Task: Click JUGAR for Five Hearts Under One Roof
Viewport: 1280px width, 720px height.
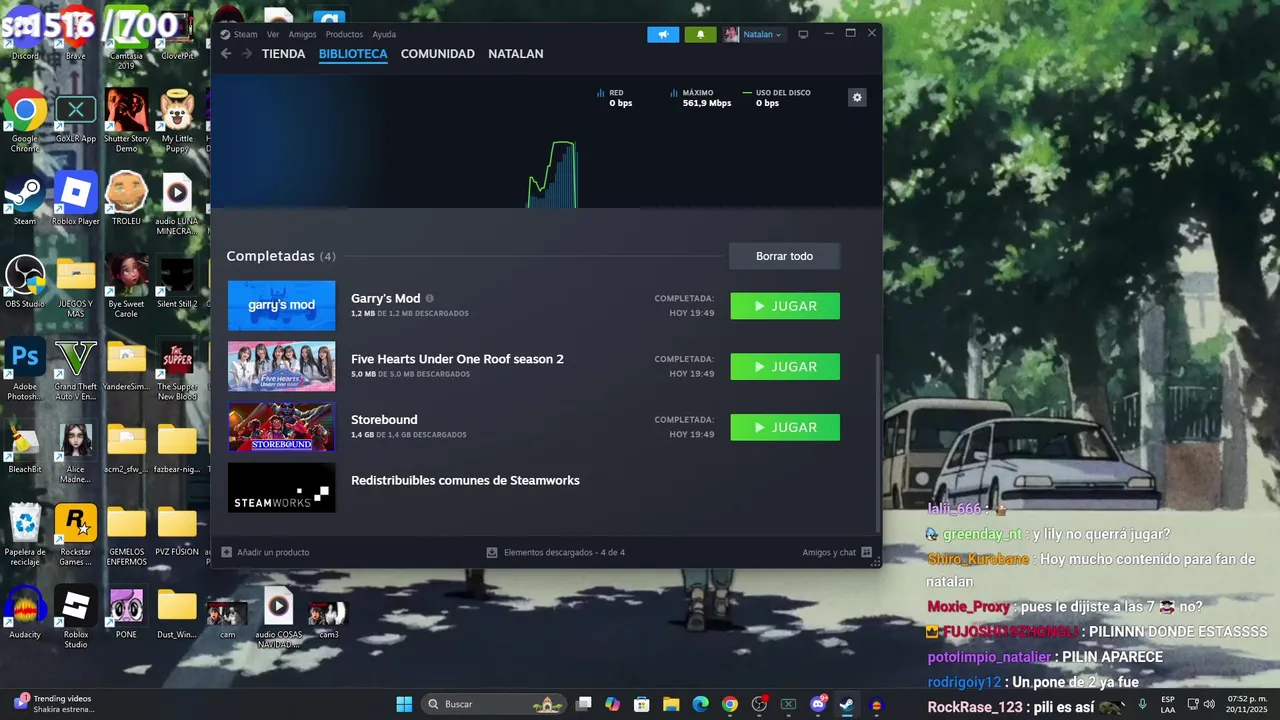Action: coord(785,367)
